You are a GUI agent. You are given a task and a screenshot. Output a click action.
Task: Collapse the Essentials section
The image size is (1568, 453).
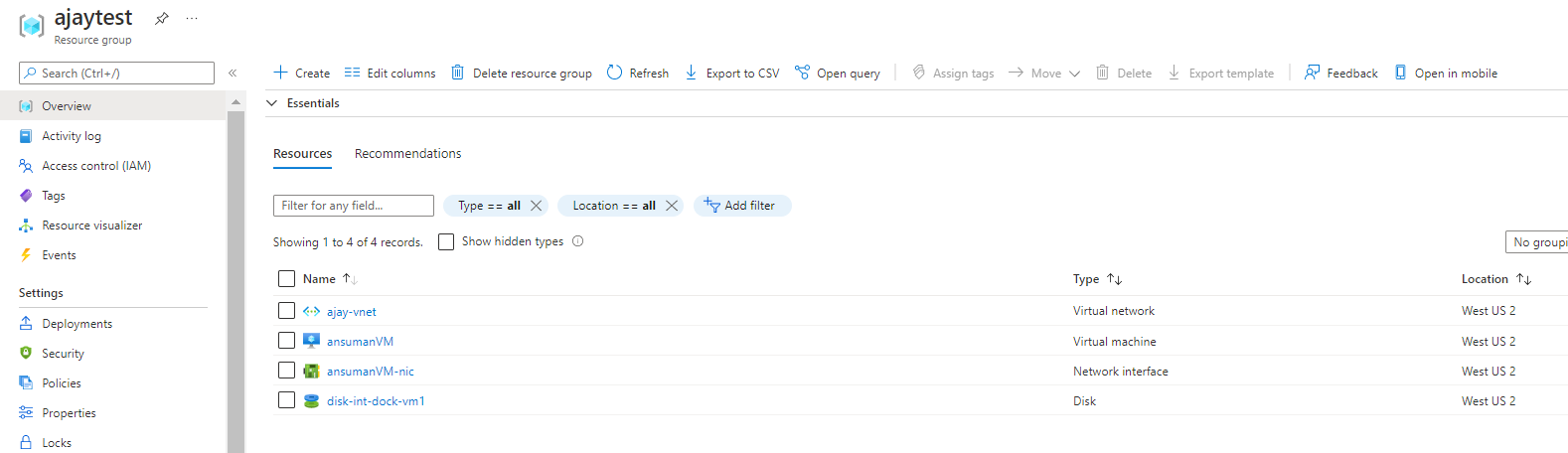[x=271, y=103]
